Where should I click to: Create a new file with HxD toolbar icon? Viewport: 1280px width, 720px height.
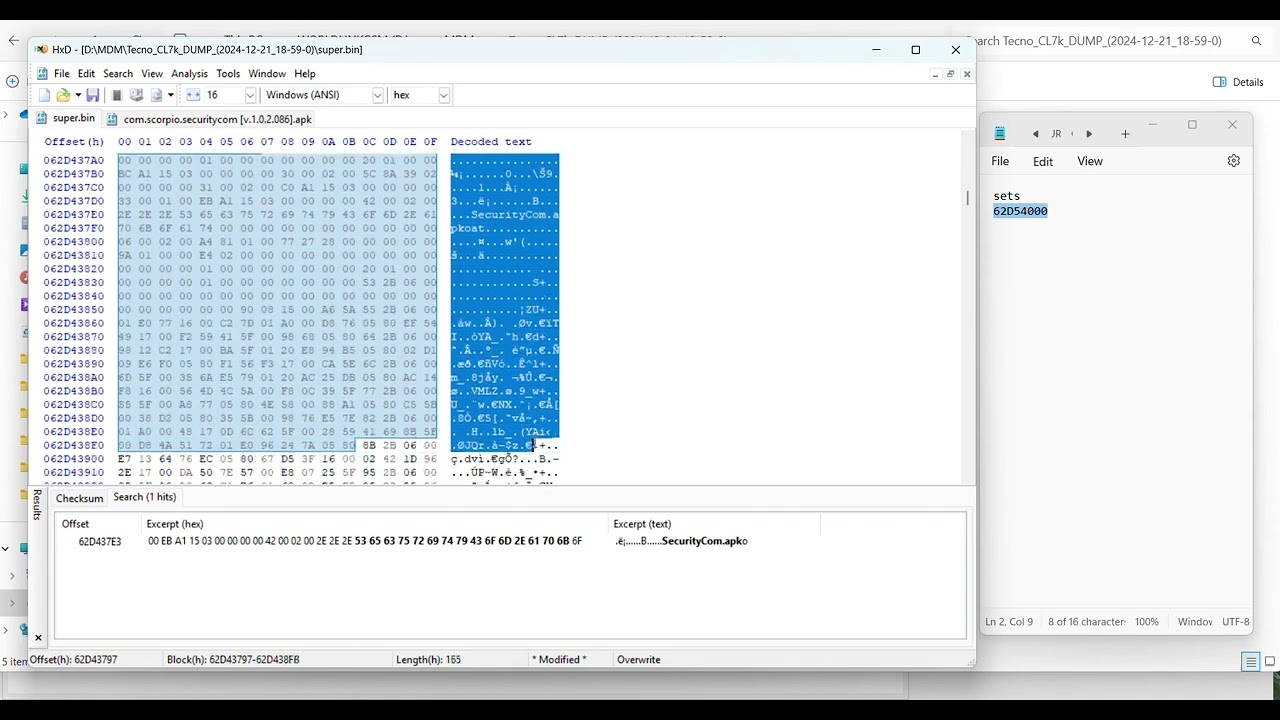[x=44, y=95]
